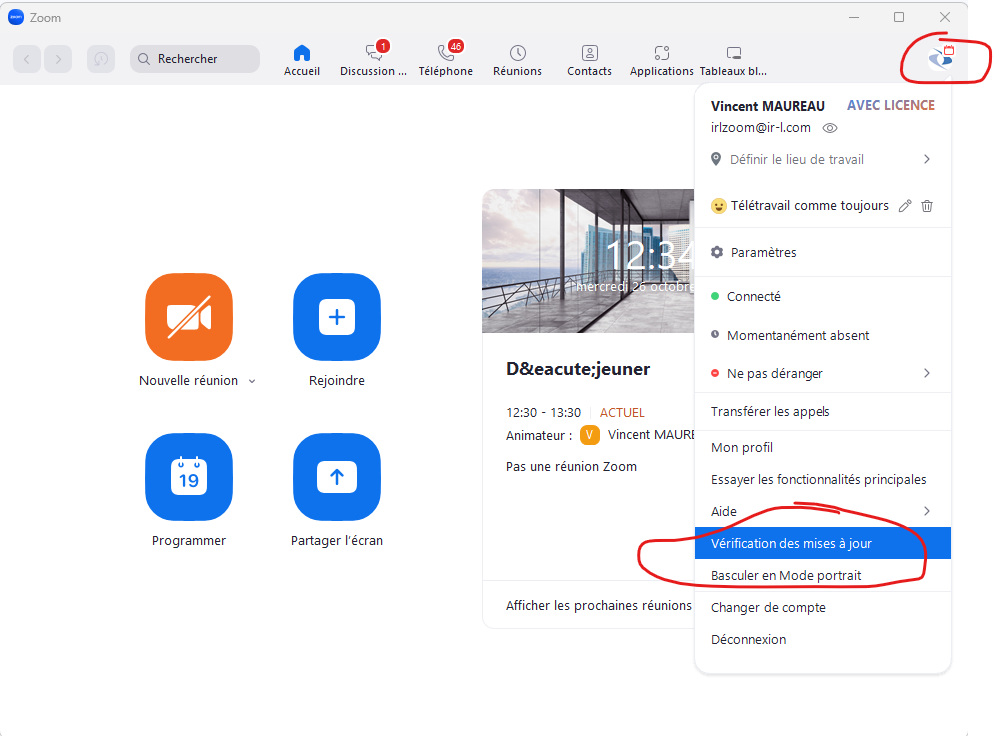Click Pas une réunion Zoom text
Image resolution: width=993 pixels, height=736 pixels.
coord(571,467)
